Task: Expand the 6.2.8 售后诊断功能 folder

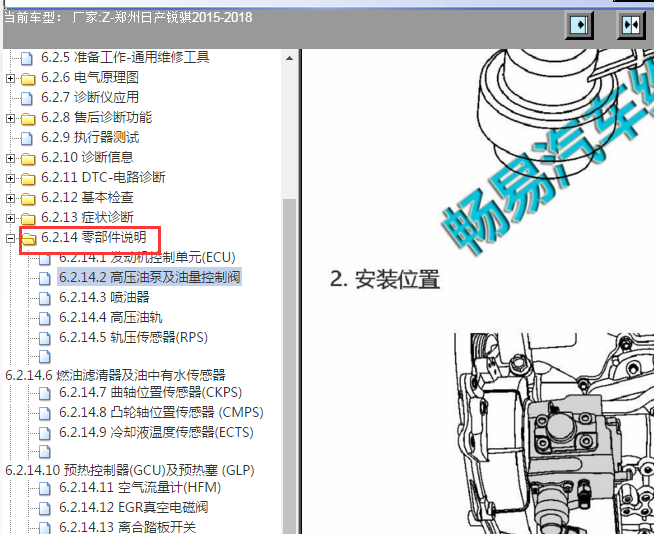Action: point(10,118)
